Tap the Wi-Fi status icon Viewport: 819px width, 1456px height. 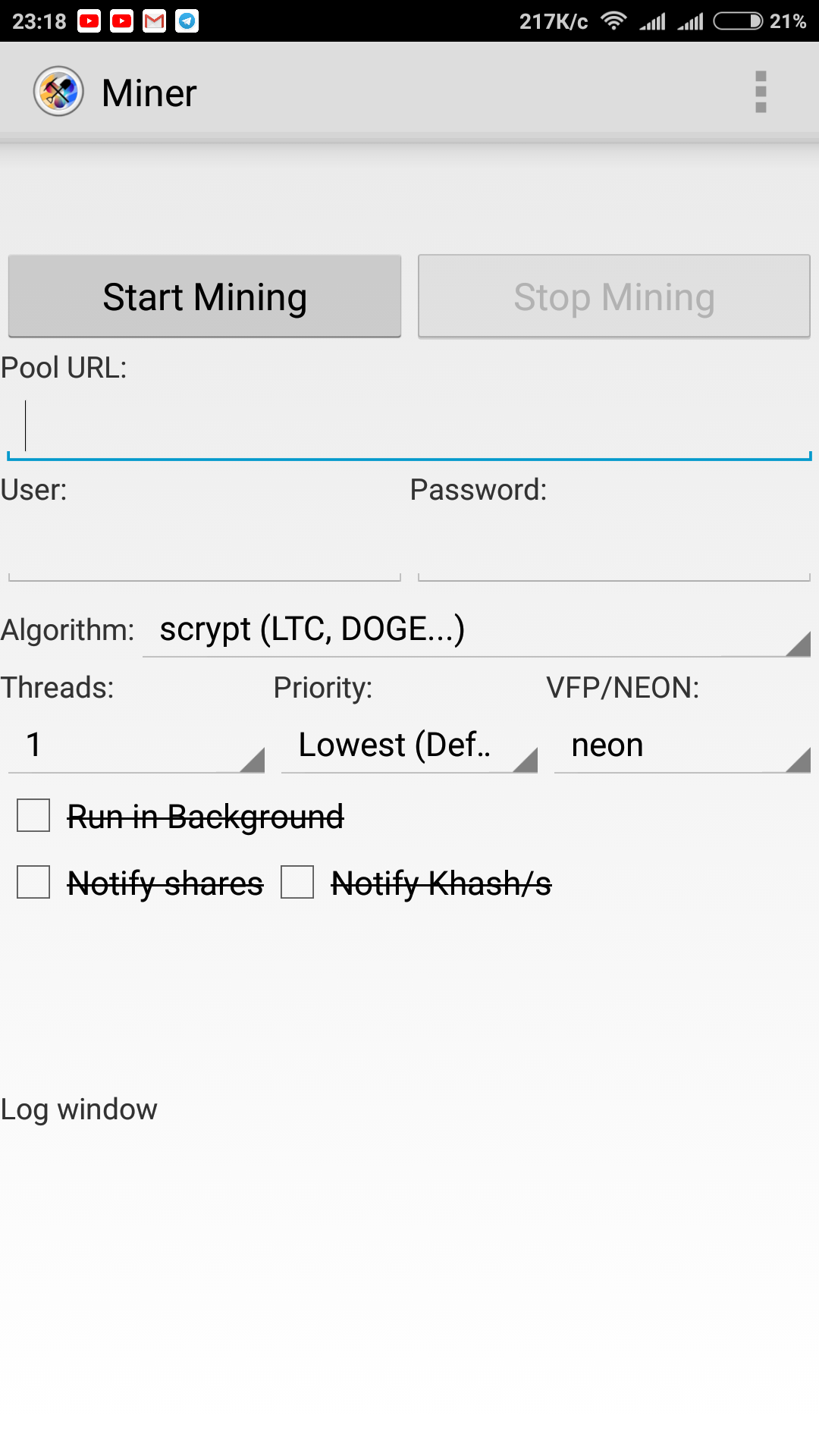[613, 21]
